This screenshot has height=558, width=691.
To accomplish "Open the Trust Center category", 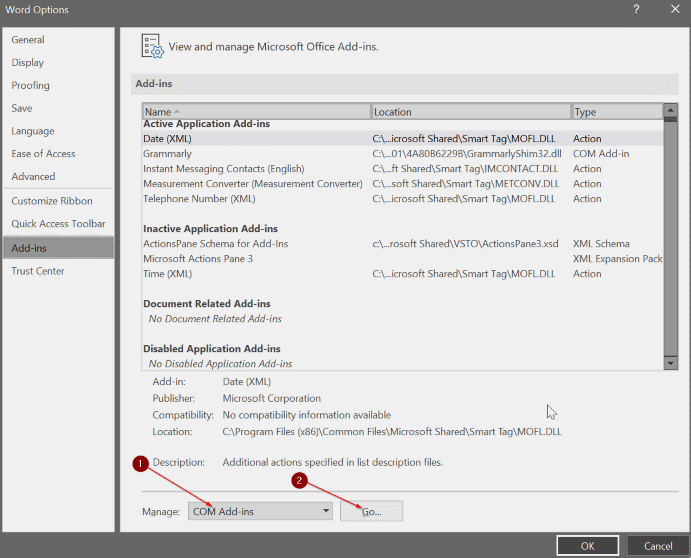I will click(38, 271).
